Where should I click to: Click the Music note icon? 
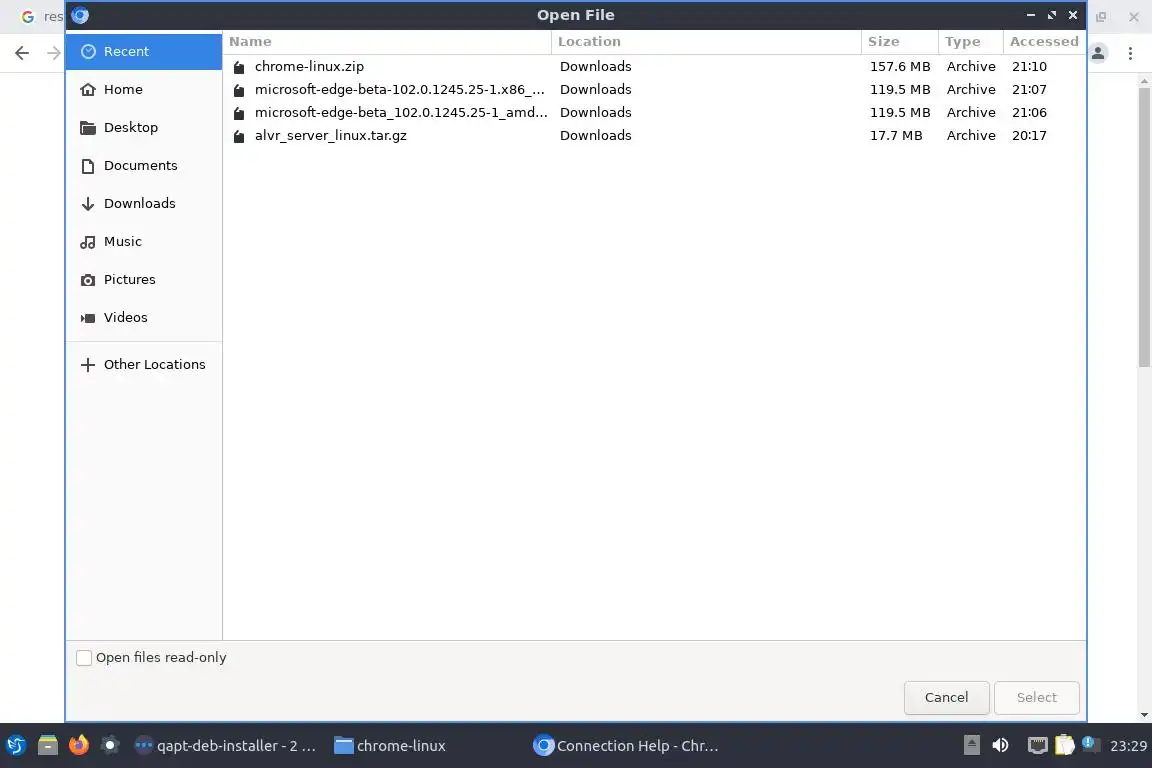[88, 242]
